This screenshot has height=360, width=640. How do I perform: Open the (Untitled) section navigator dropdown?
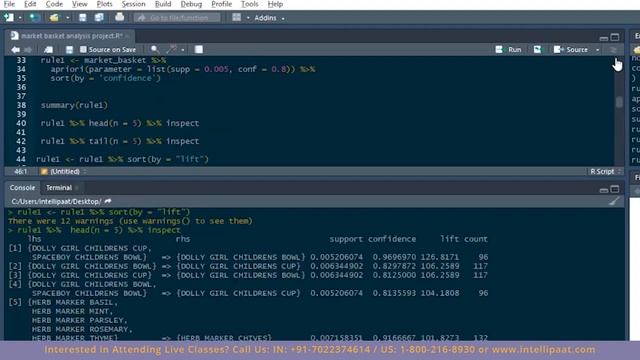[64, 171]
